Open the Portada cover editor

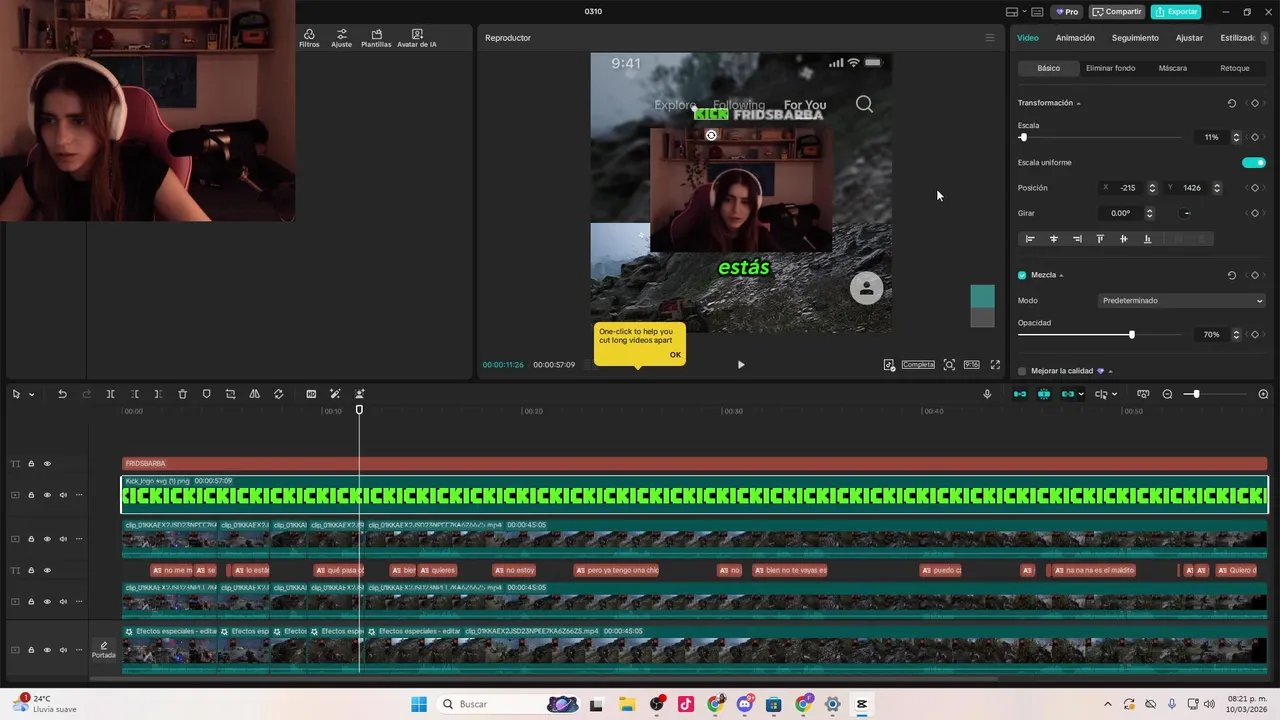(x=104, y=650)
